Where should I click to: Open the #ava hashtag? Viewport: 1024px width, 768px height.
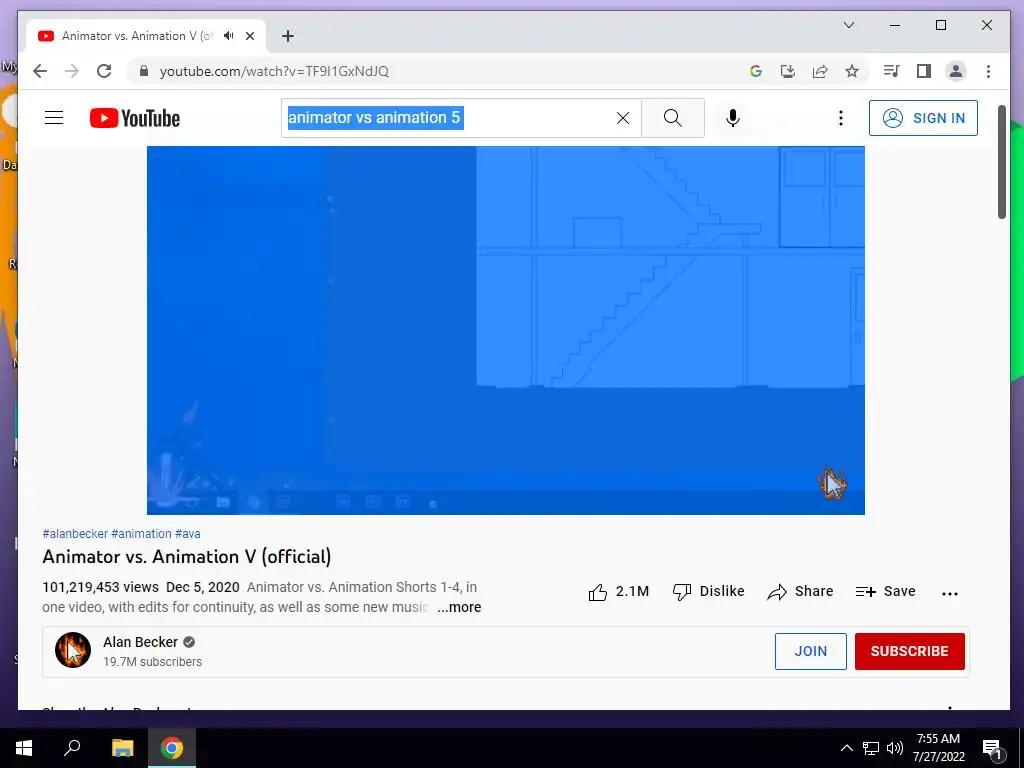[187, 534]
